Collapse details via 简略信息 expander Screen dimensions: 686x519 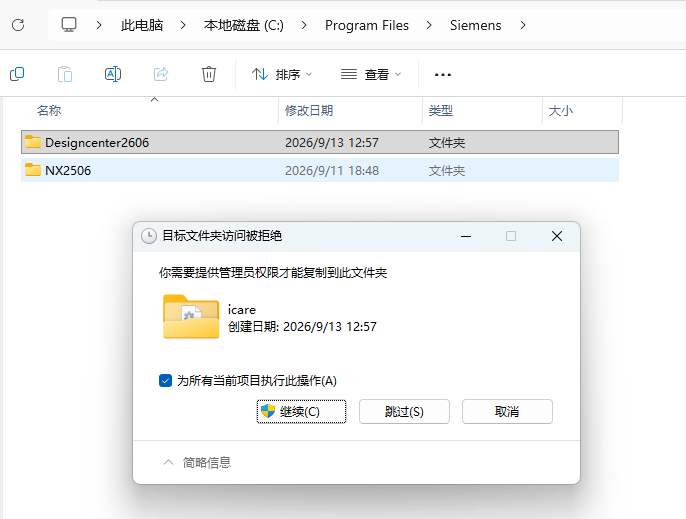pyautogui.click(x=197, y=463)
